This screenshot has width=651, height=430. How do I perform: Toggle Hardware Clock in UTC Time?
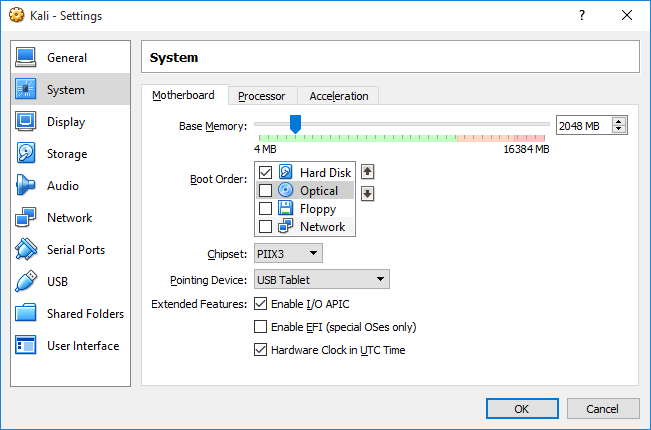tap(260, 349)
